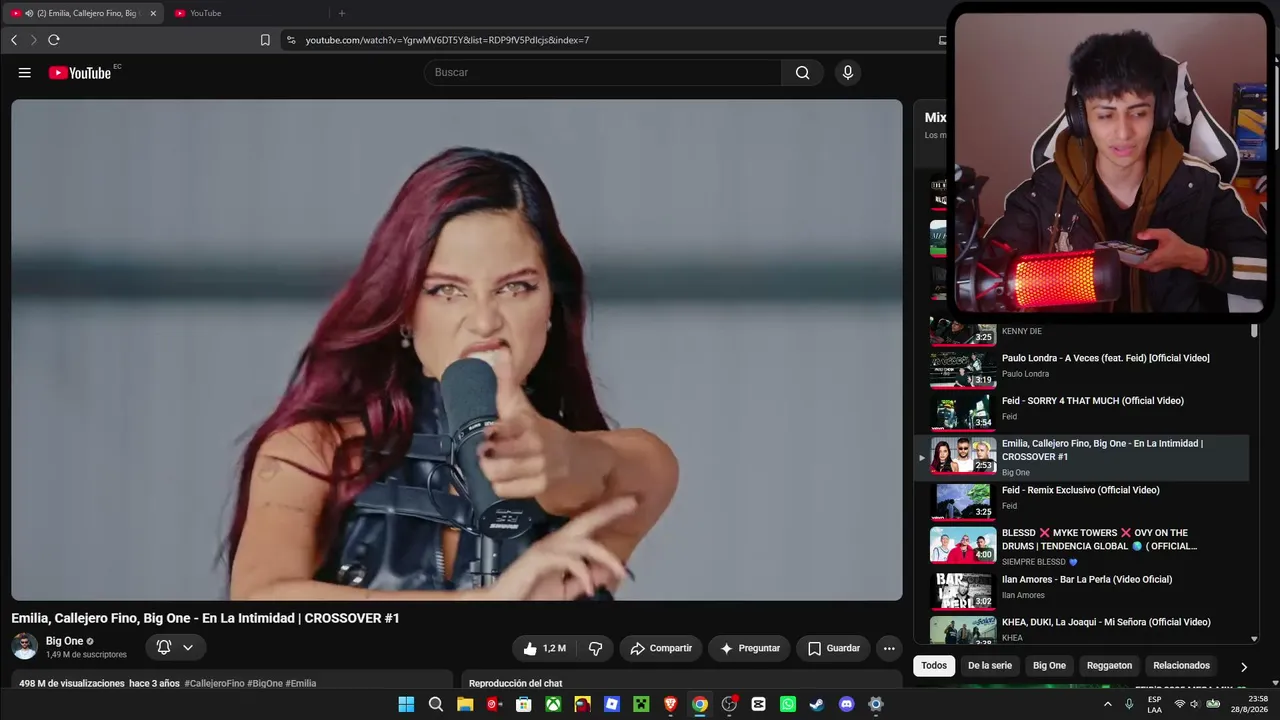The width and height of the screenshot is (1280, 720).
Task: Click the Preguntar button
Action: pos(749,648)
